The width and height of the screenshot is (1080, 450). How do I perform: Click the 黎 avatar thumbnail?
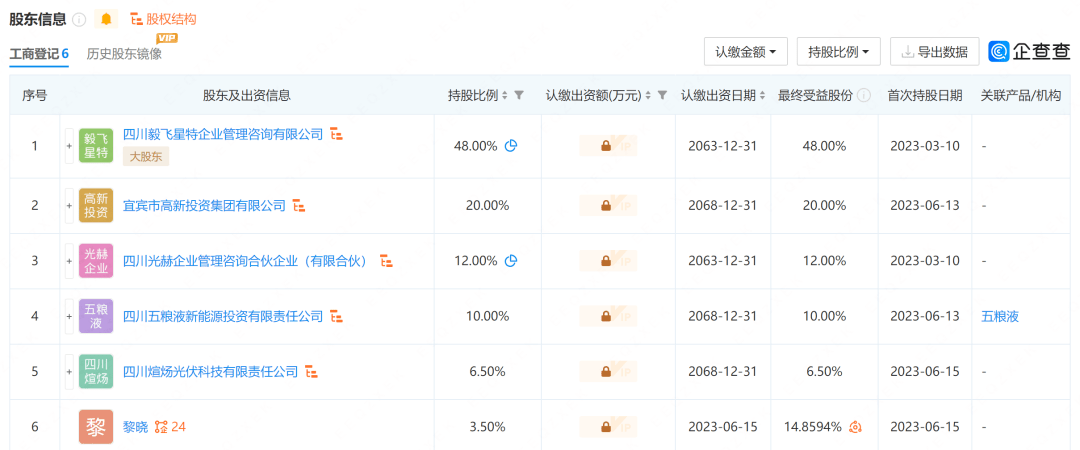(x=96, y=427)
